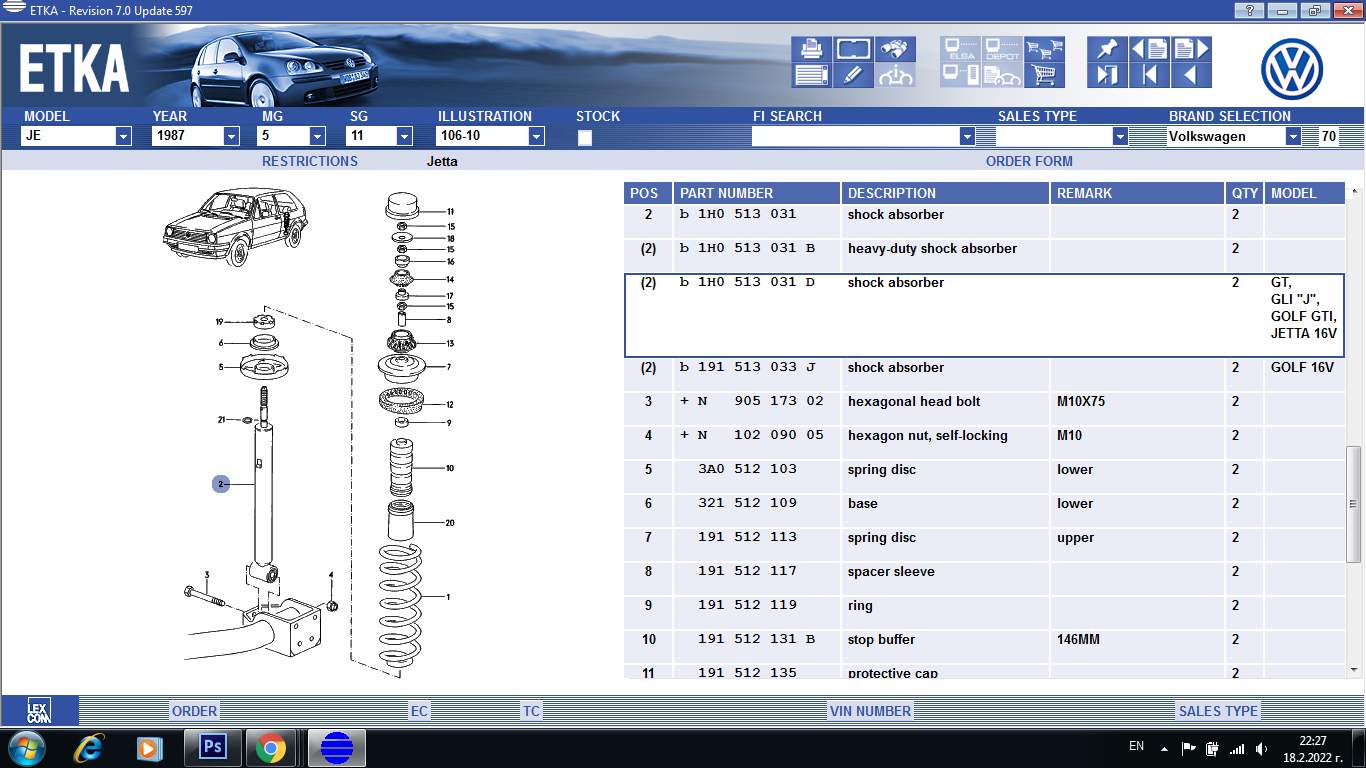Toggle the STOCK checkbox
Screen dimensions: 1366x768
pos(585,138)
